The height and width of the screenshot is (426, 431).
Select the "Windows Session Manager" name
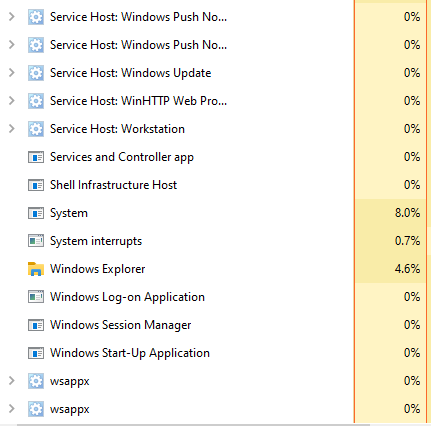coord(121,325)
